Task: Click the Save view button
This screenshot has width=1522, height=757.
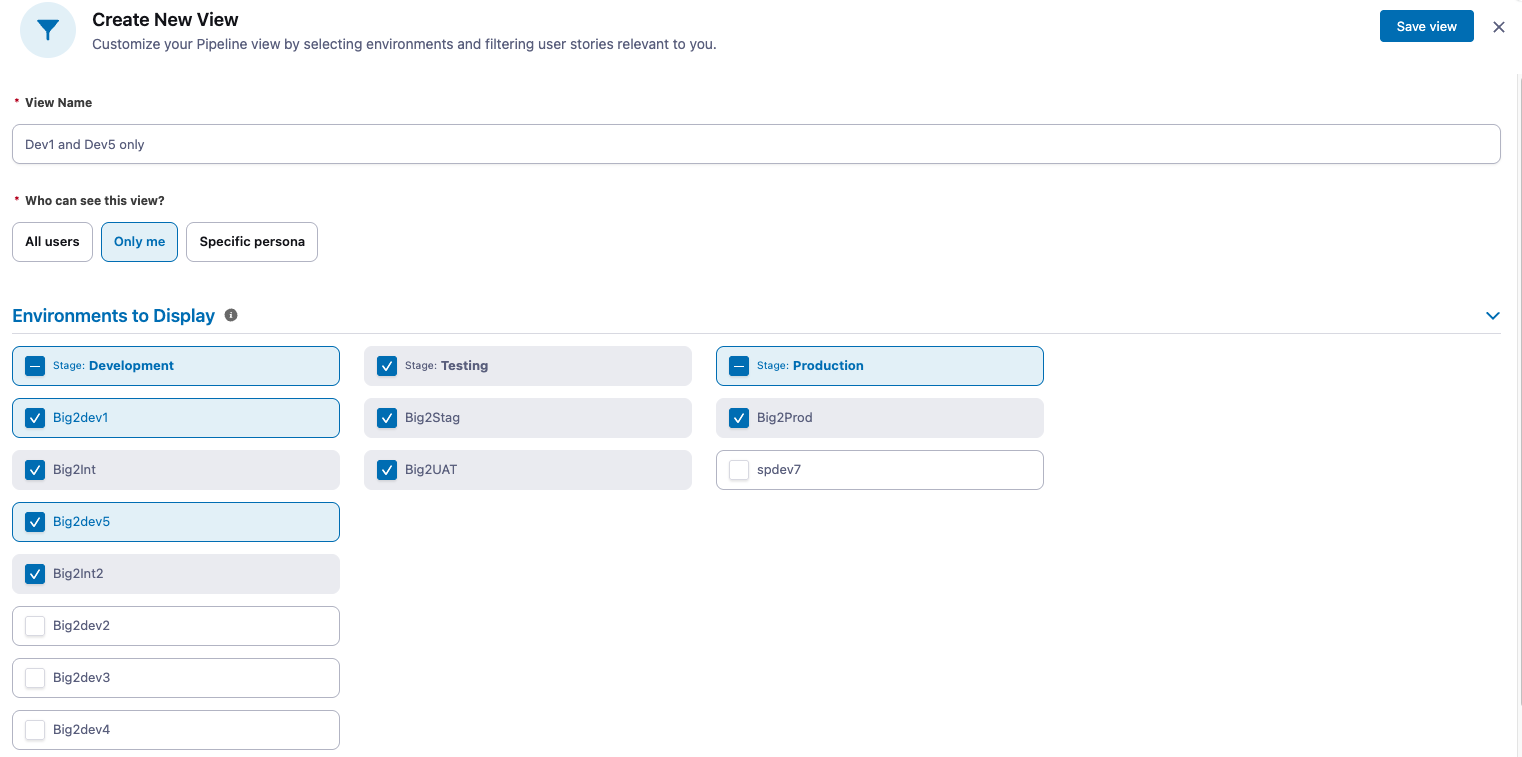Action: tap(1426, 27)
